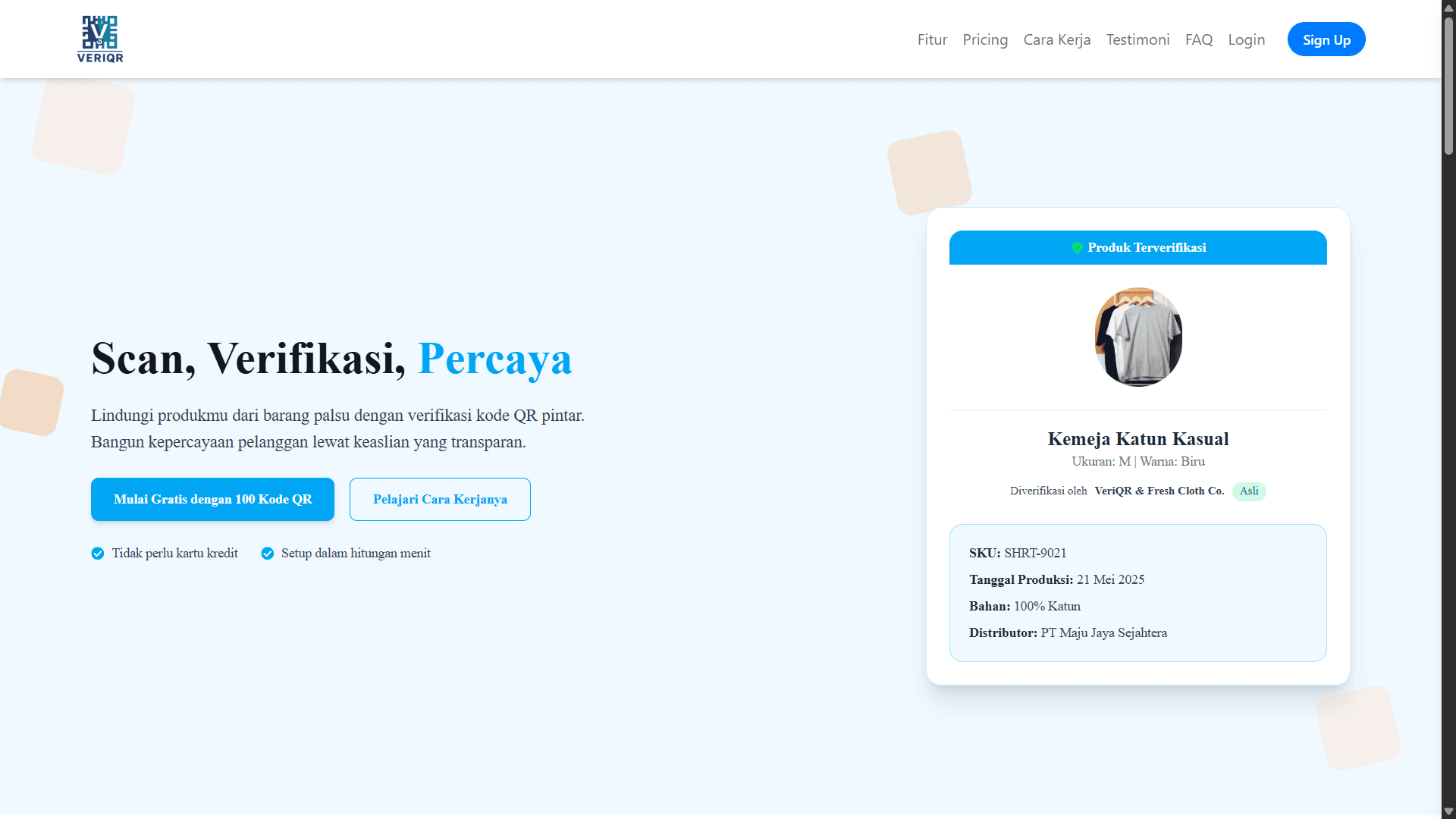Click the VeriQR logo in the header
Screen dimensions: 1456x819
(x=100, y=39)
